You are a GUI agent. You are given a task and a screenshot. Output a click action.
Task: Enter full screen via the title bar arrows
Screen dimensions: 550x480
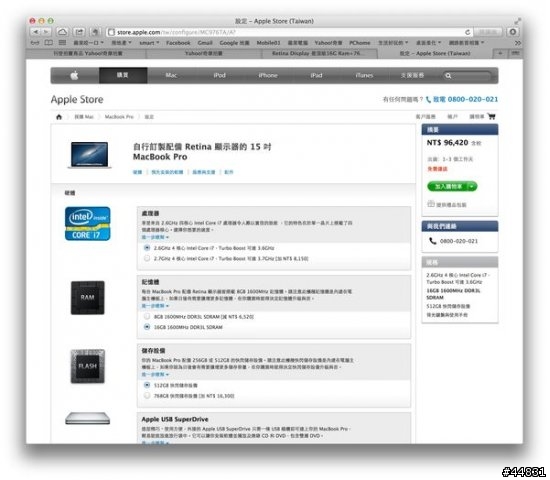pos(517,21)
